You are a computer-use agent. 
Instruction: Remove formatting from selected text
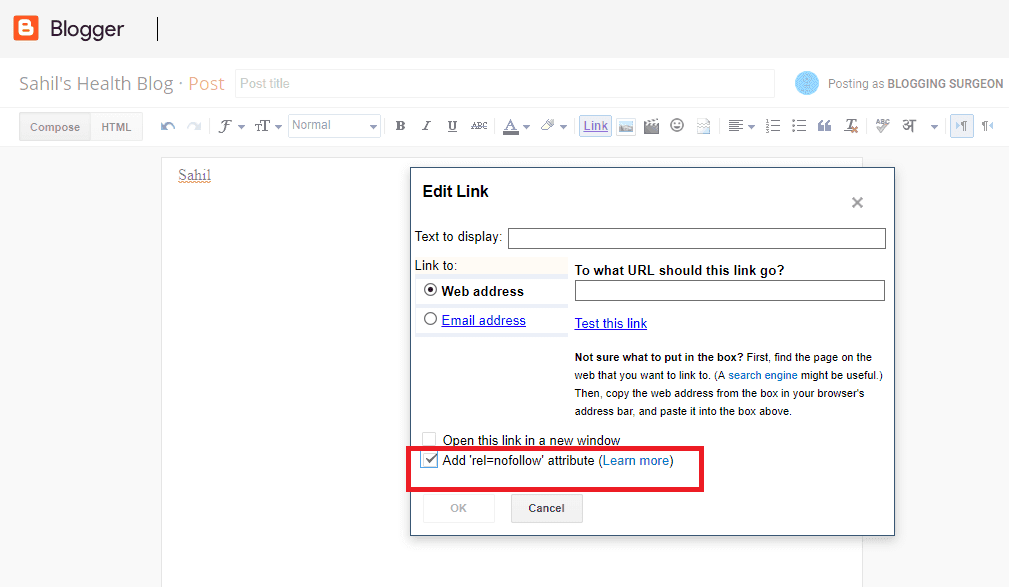click(x=851, y=126)
